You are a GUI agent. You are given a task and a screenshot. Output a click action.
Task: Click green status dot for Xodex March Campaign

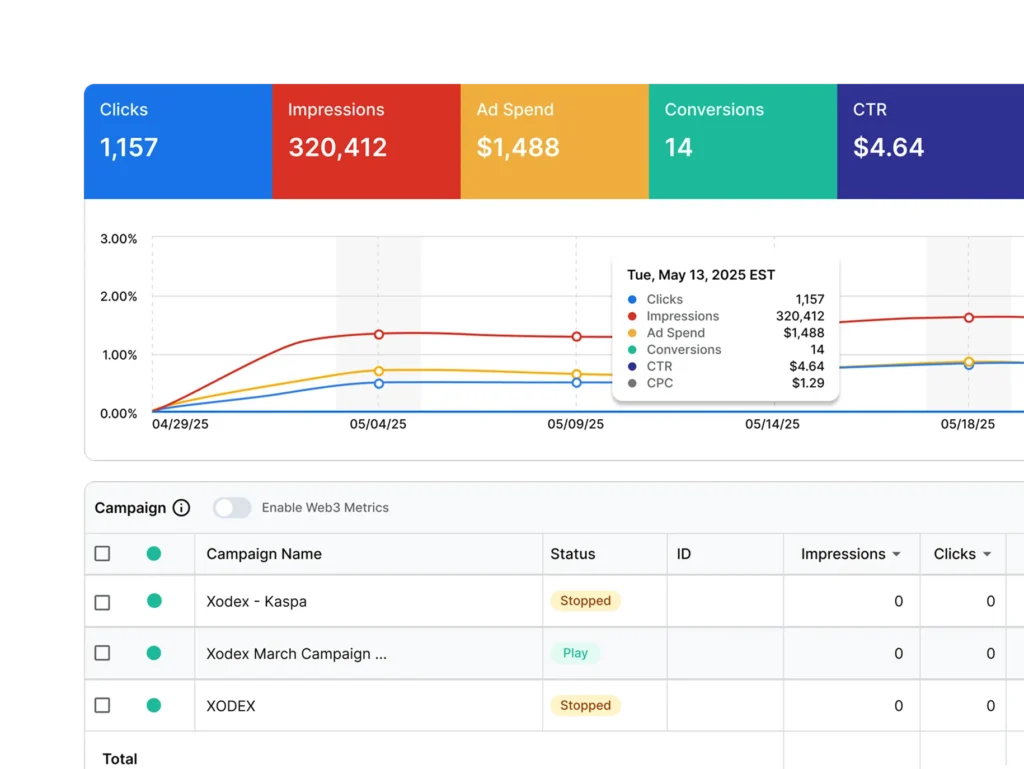pyautogui.click(x=154, y=653)
